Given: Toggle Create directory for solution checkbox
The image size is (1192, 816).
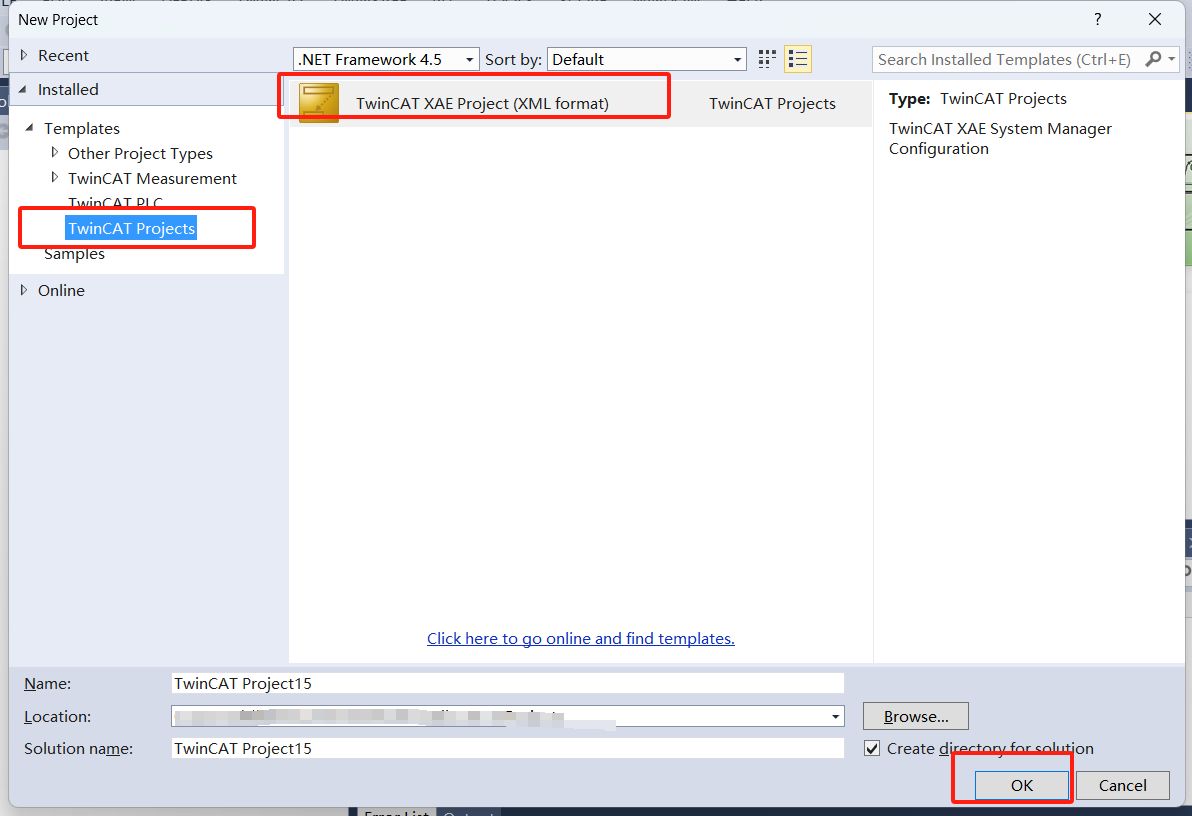Looking at the screenshot, I should pos(872,748).
